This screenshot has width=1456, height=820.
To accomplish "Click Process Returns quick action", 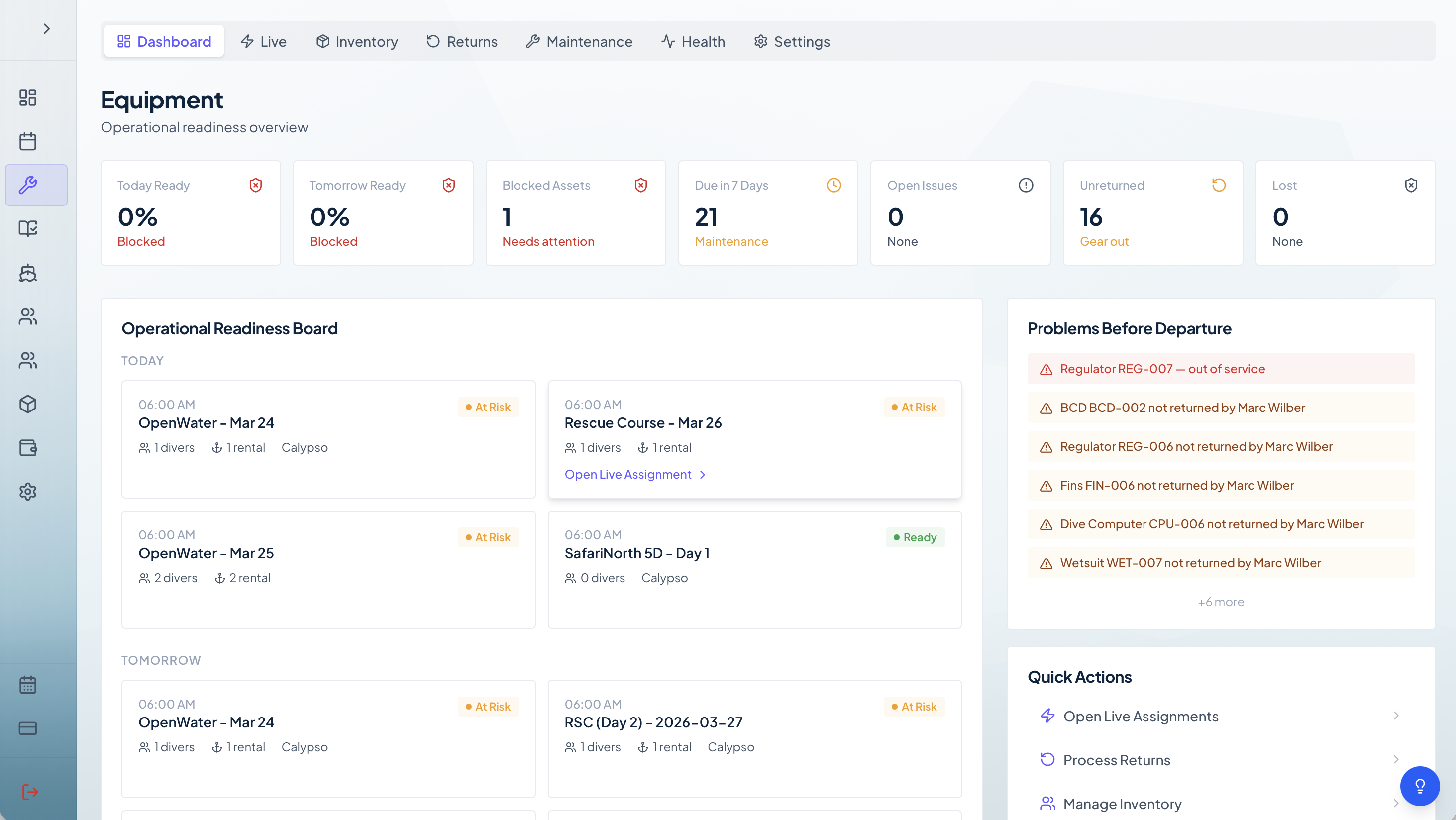I will pos(1221,759).
